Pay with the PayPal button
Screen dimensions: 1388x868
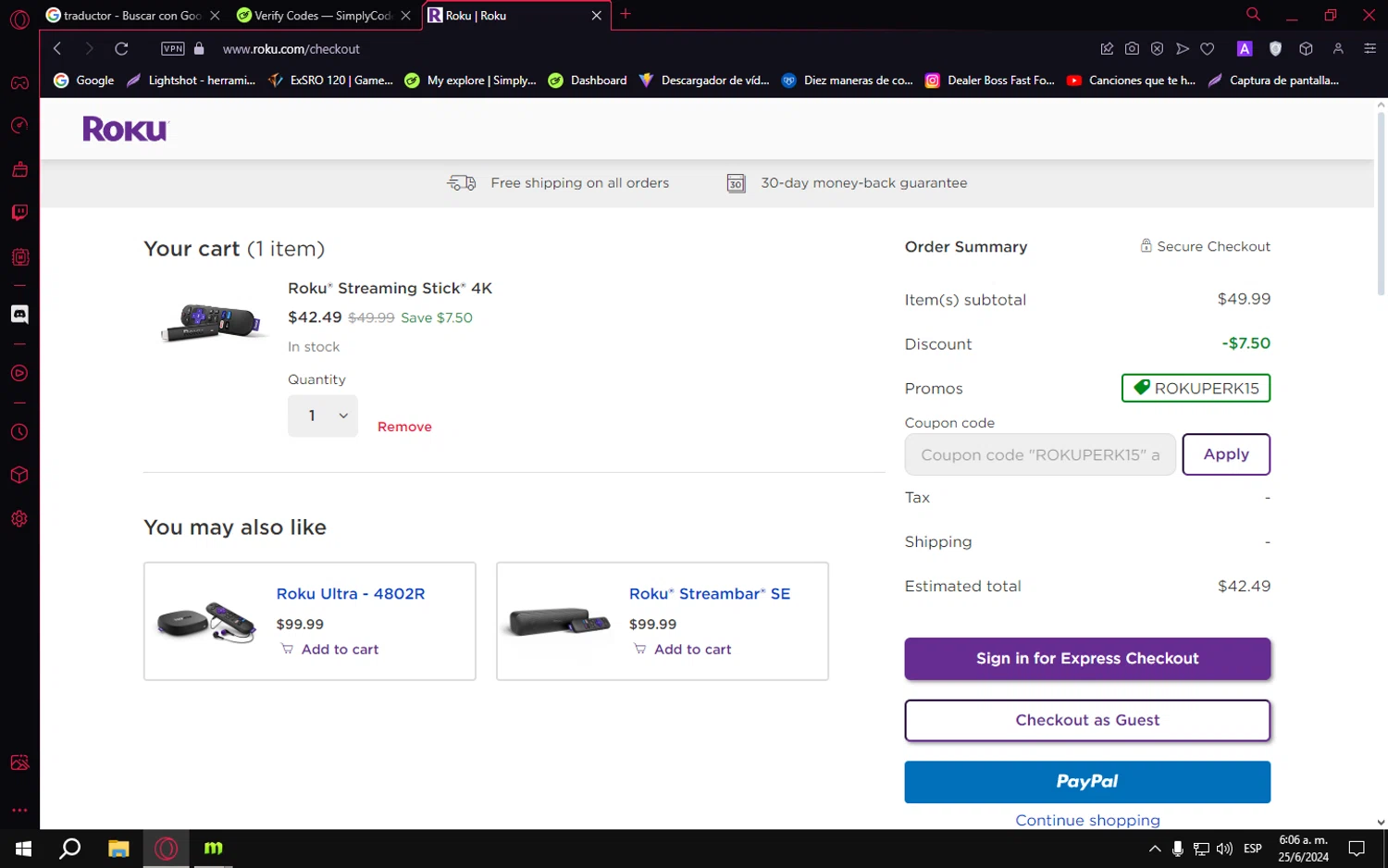point(1087,782)
